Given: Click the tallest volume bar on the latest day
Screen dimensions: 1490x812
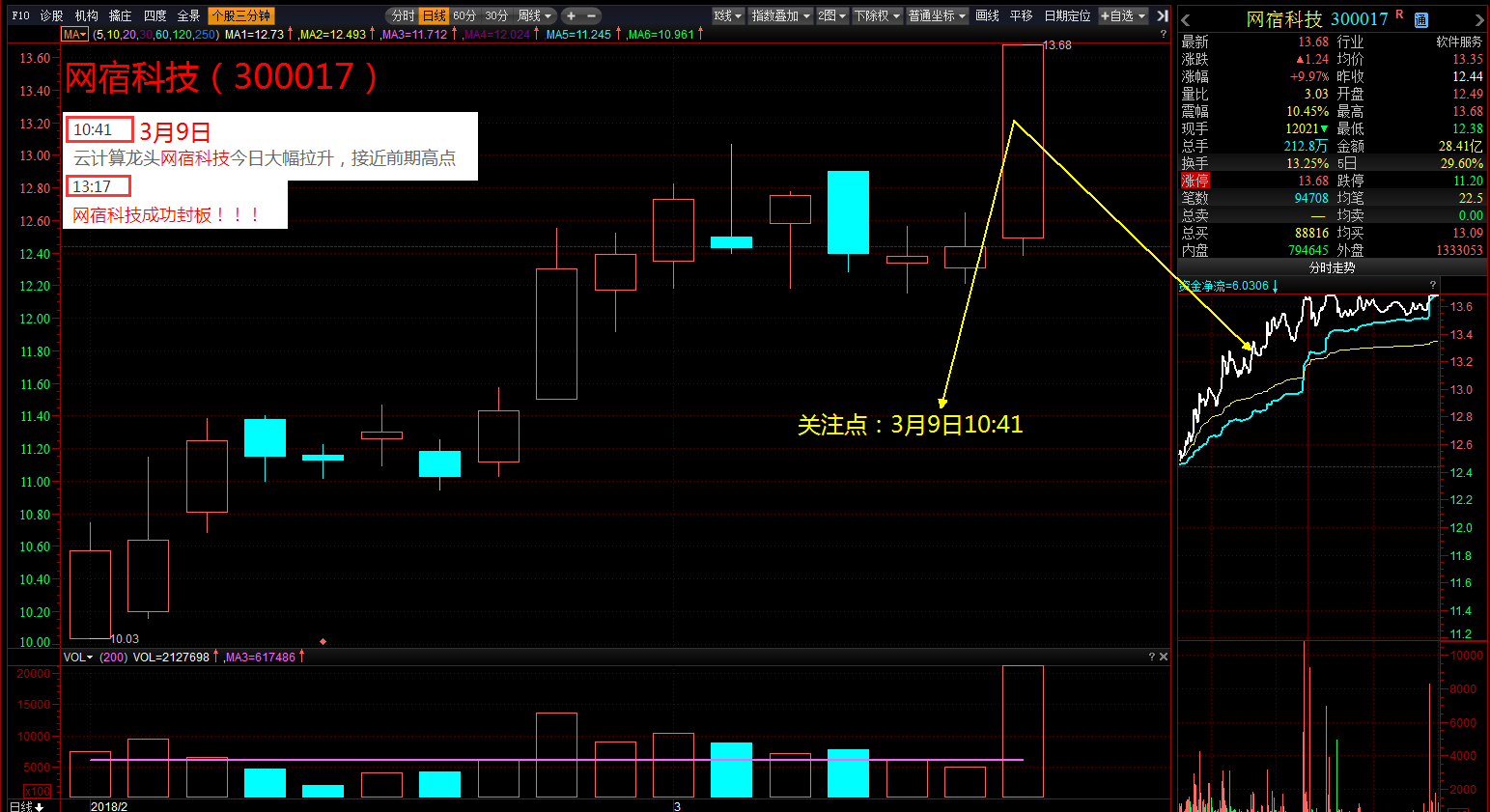Looking at the screenshot, I should pos(1023,731).
